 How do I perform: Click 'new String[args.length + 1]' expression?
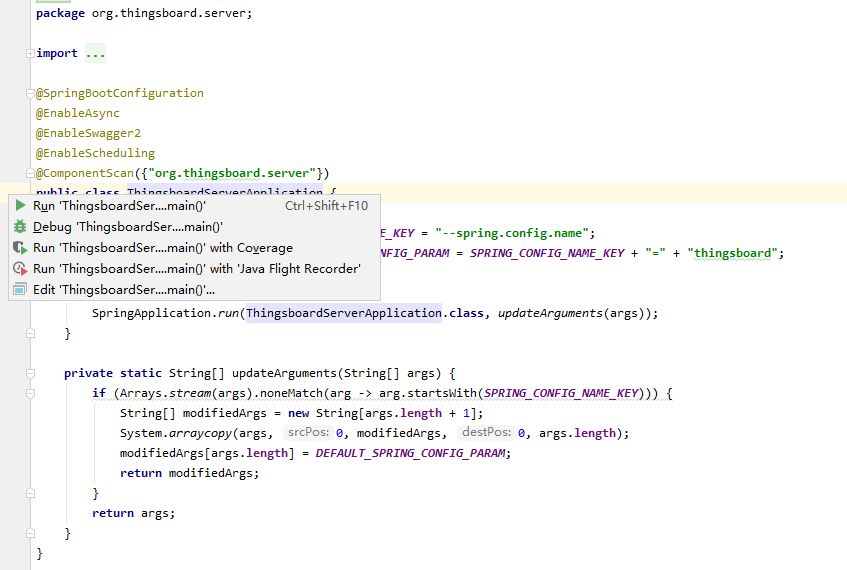pos(382,413)
